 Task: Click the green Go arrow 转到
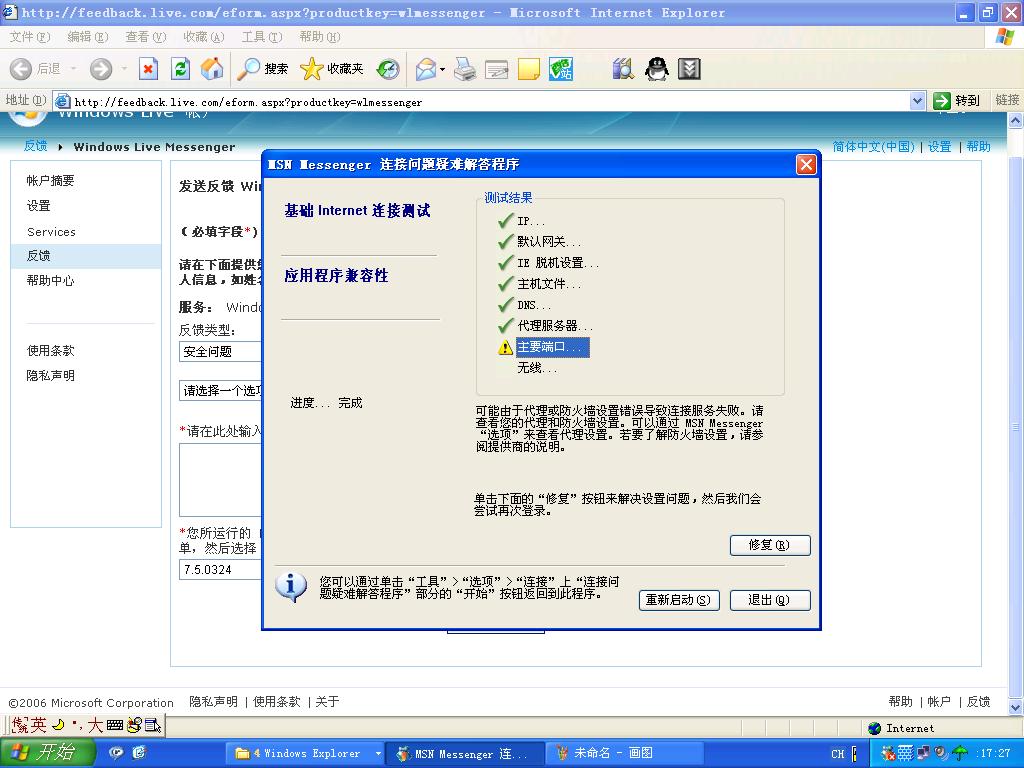[x=957, y=101]
